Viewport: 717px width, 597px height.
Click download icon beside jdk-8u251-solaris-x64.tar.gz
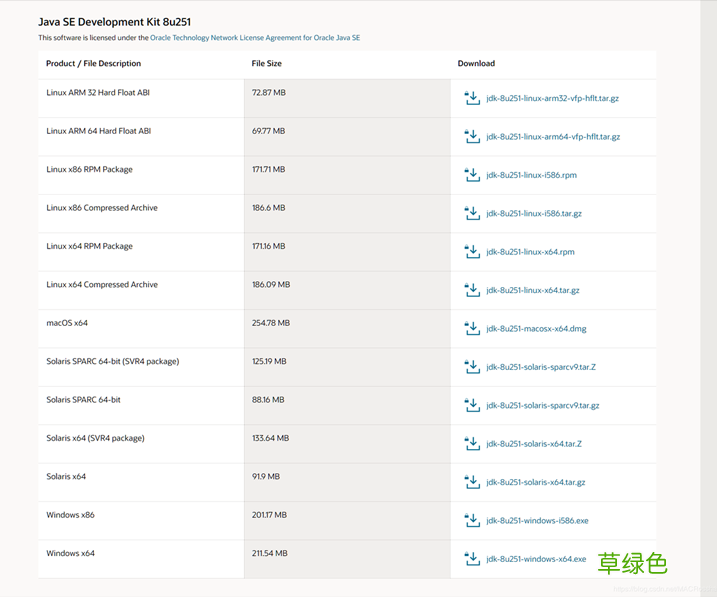coord(472,482)
